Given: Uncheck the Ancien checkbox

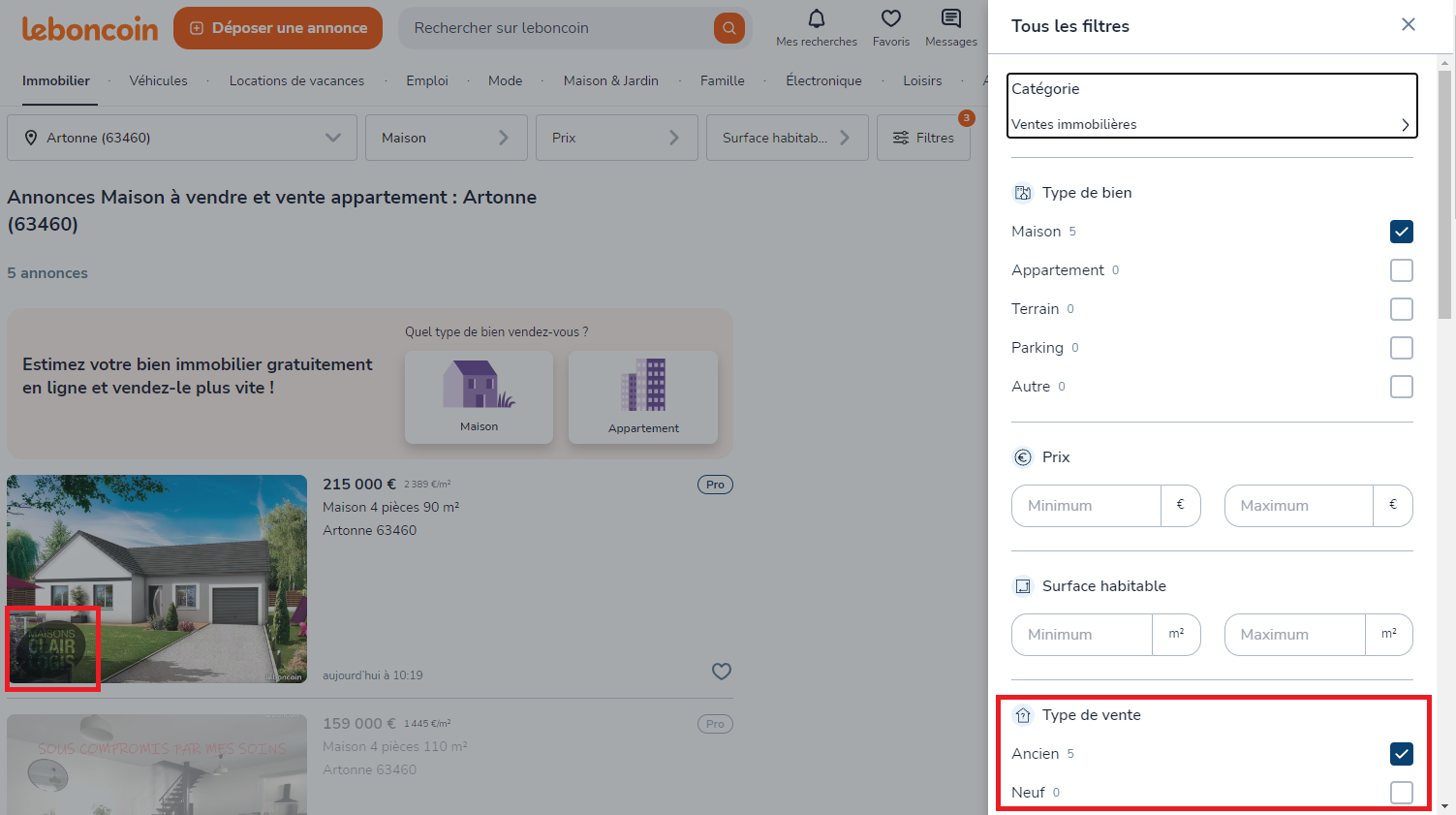Looking at the screenshot, I should tap(1402, 754).
